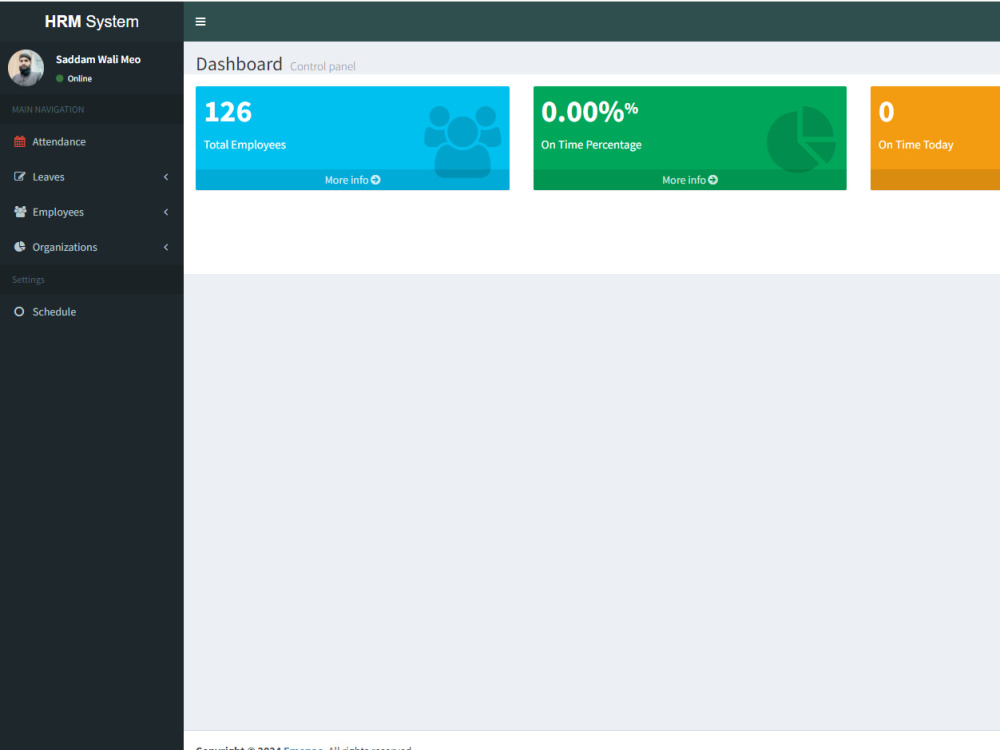Click the 0 value on orange card
Screen dimensions: 1000x750
coord(886,112)
